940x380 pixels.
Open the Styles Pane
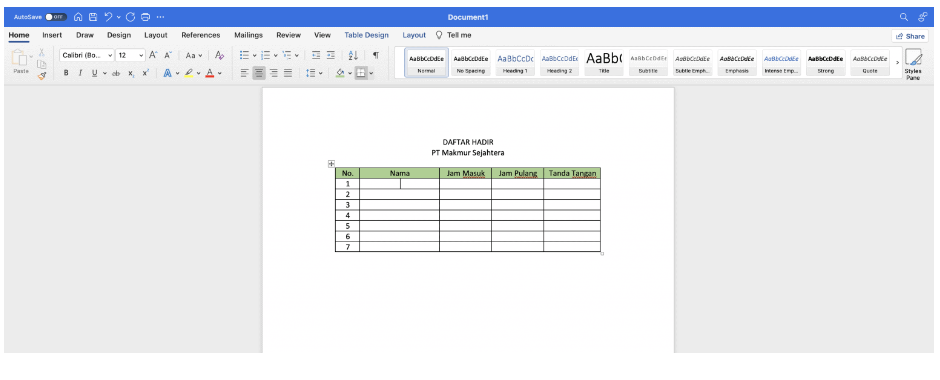[x=914, y=64]
